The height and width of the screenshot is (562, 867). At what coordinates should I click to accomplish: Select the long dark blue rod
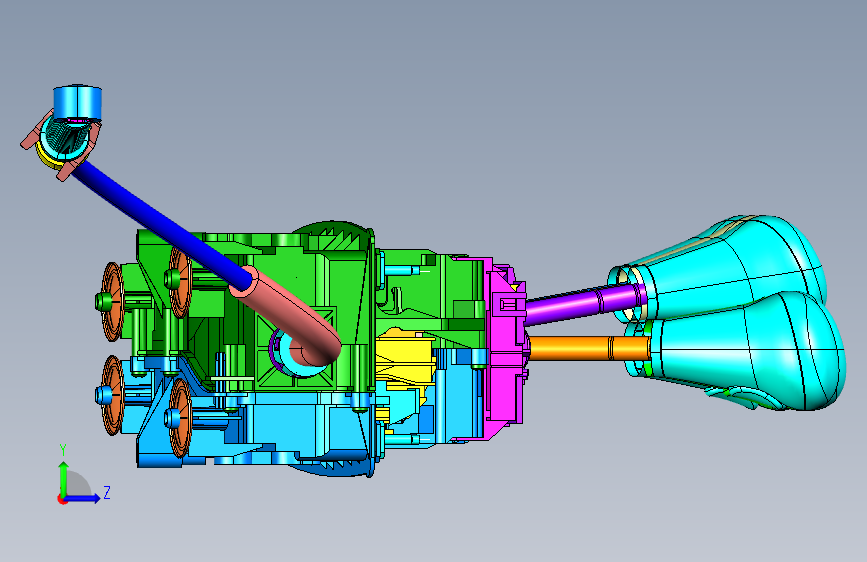[158, 224]
